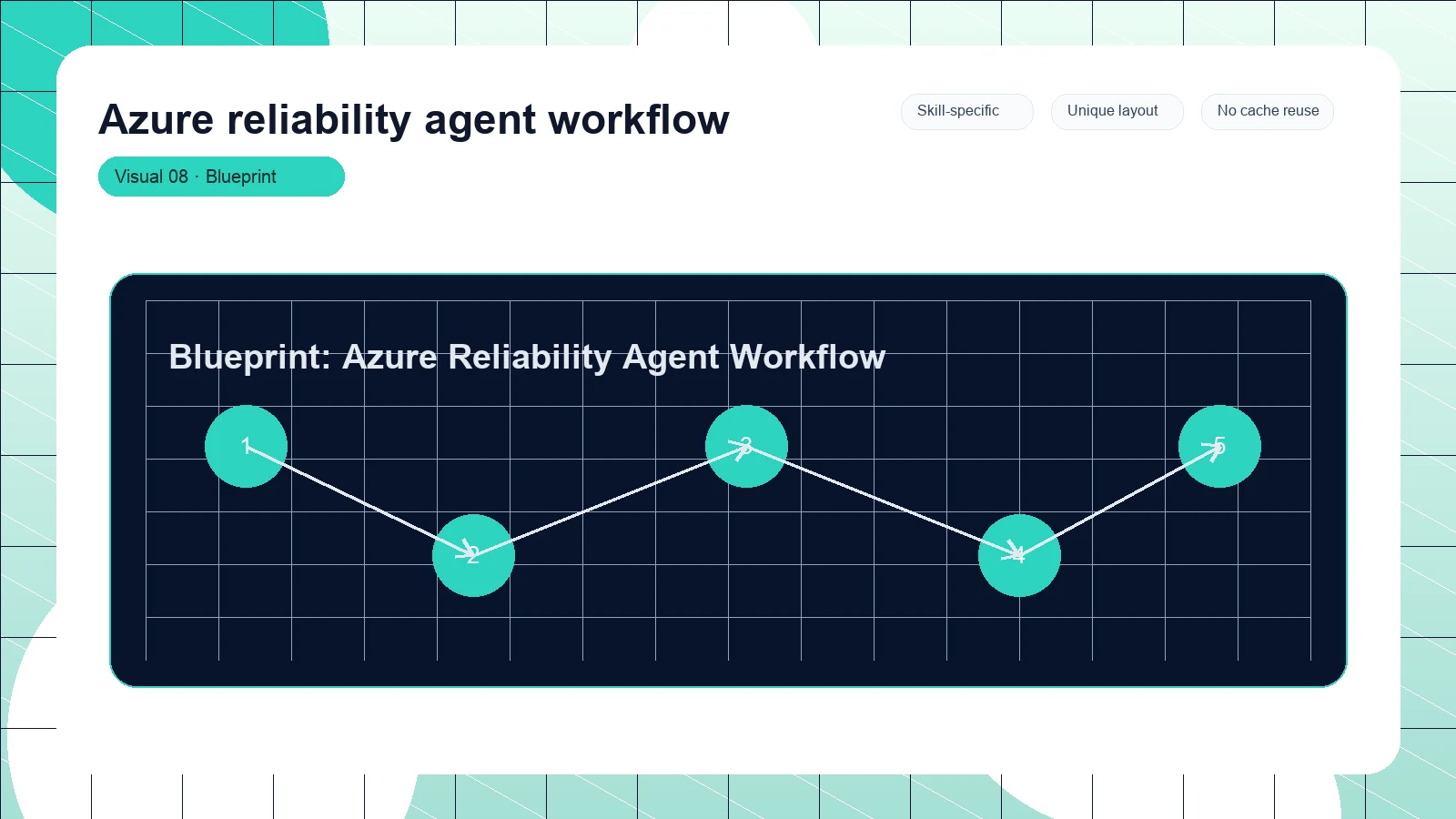Select workflow node circle 3
The width and height of the screenshot is (1456, 819).
[746, 446]
